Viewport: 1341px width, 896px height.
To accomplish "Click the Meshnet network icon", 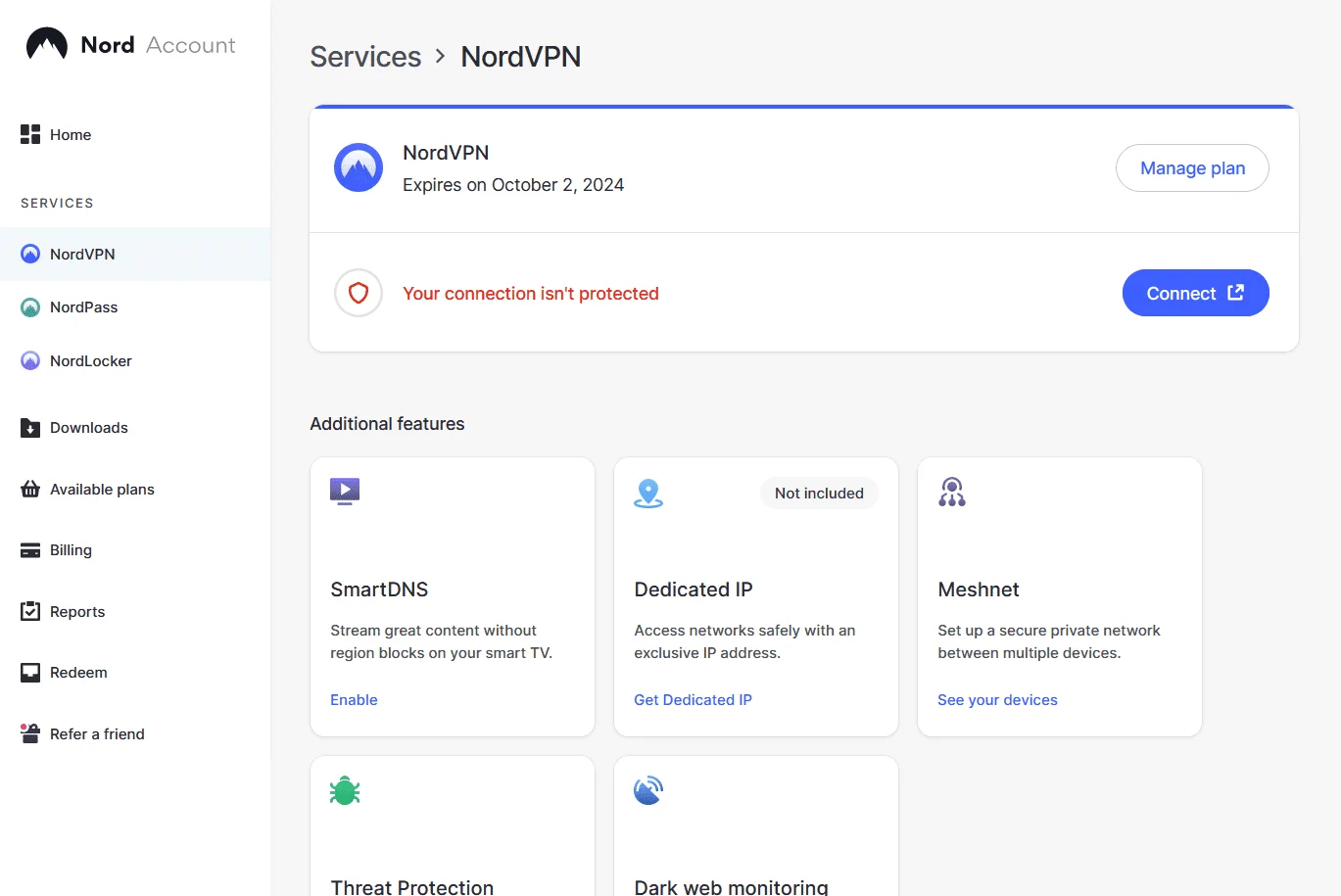I will pyautogui.click(x=952, y=492).
